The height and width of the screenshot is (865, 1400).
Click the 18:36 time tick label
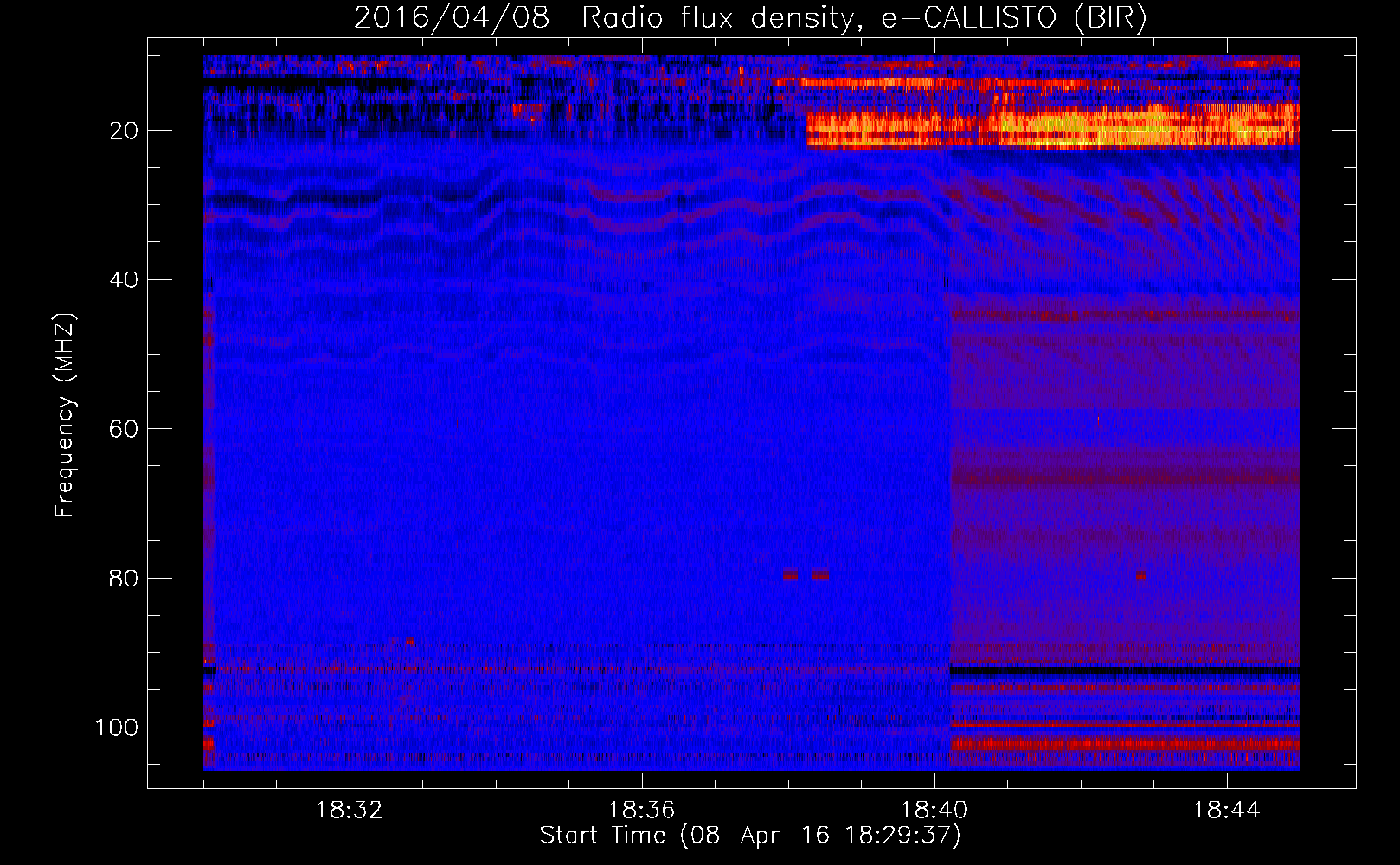coord(641,811)
